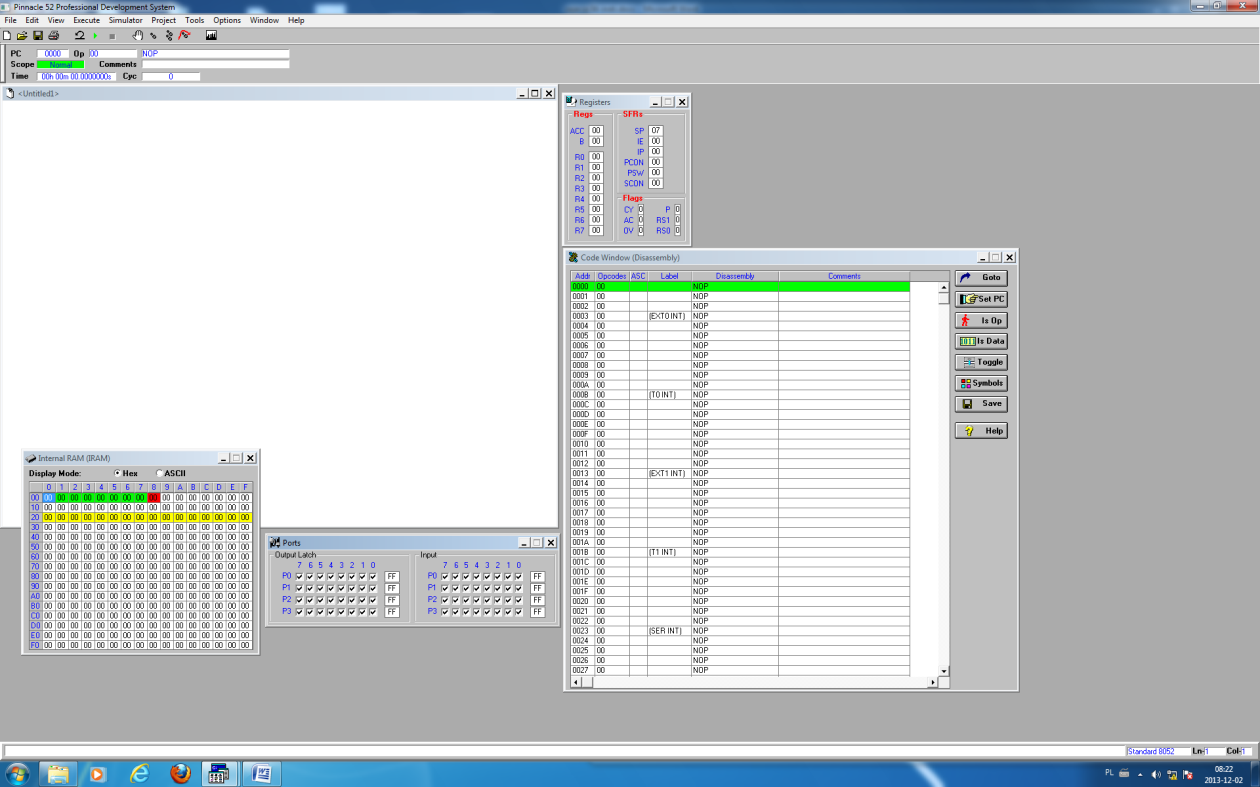Click the Output Latch P0 value field FF
The width and height of the screenshot is (1260, 787).
tap(392, 576)
